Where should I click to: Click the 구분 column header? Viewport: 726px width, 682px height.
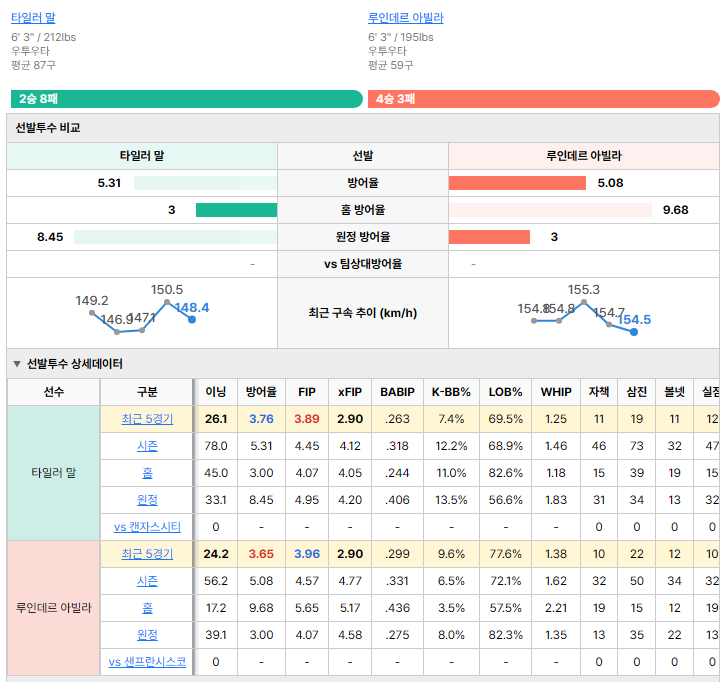pyautogui.click(x=147, y=392)
